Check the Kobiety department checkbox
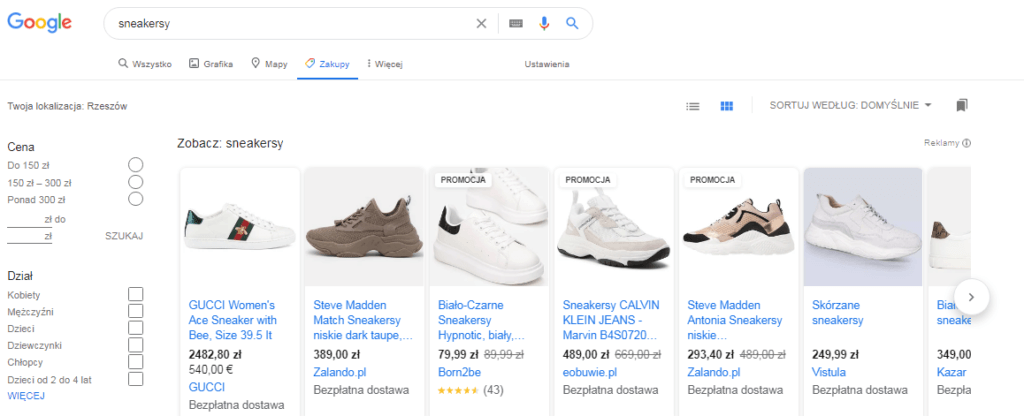Screen dimensions: 1024x416 pos(135,294)
